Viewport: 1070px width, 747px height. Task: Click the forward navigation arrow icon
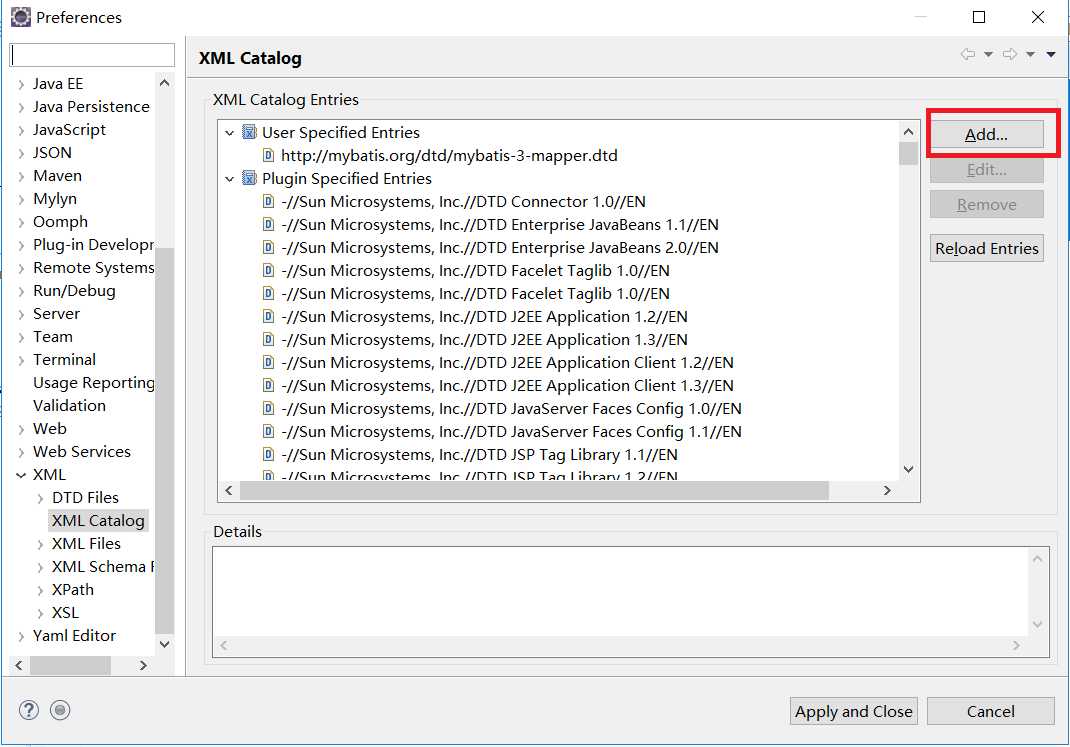pyautogui.click(x=1010, y=54)
